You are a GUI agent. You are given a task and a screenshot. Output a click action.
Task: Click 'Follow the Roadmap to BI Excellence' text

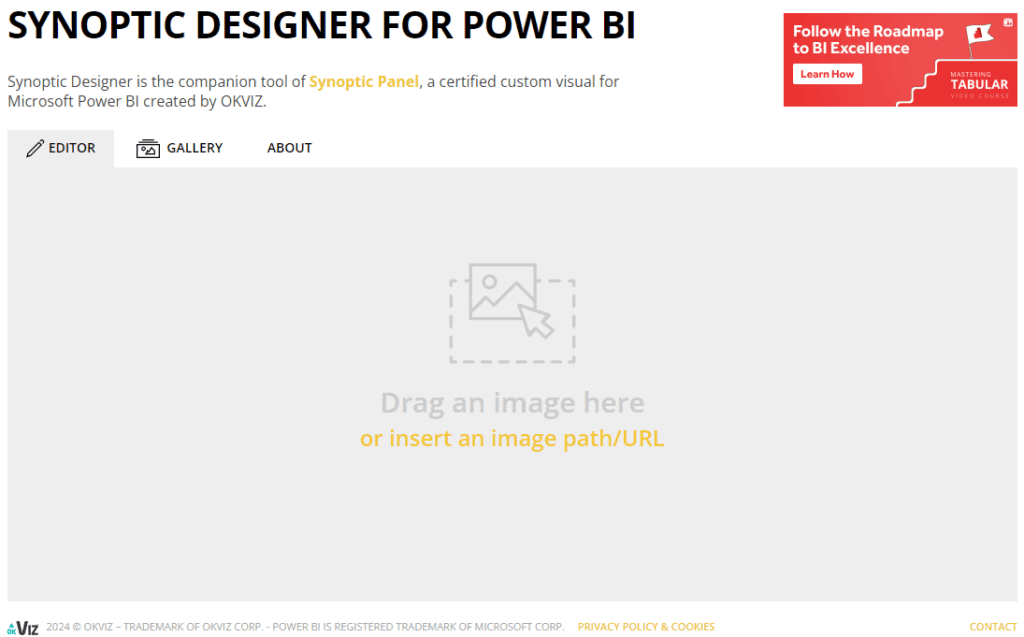click(868, 40)
